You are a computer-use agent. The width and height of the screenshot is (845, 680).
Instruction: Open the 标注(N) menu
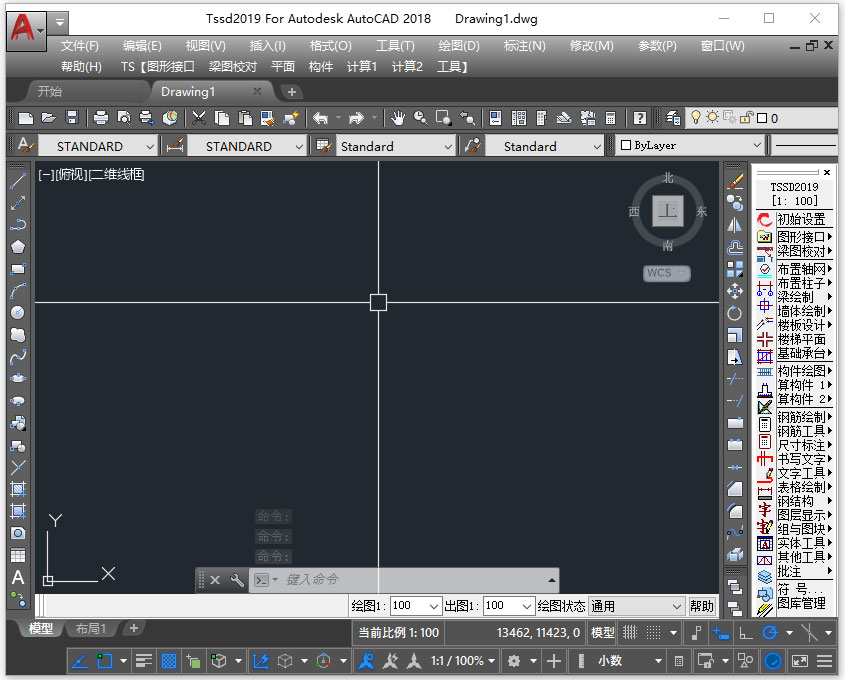tap(524, 46)
